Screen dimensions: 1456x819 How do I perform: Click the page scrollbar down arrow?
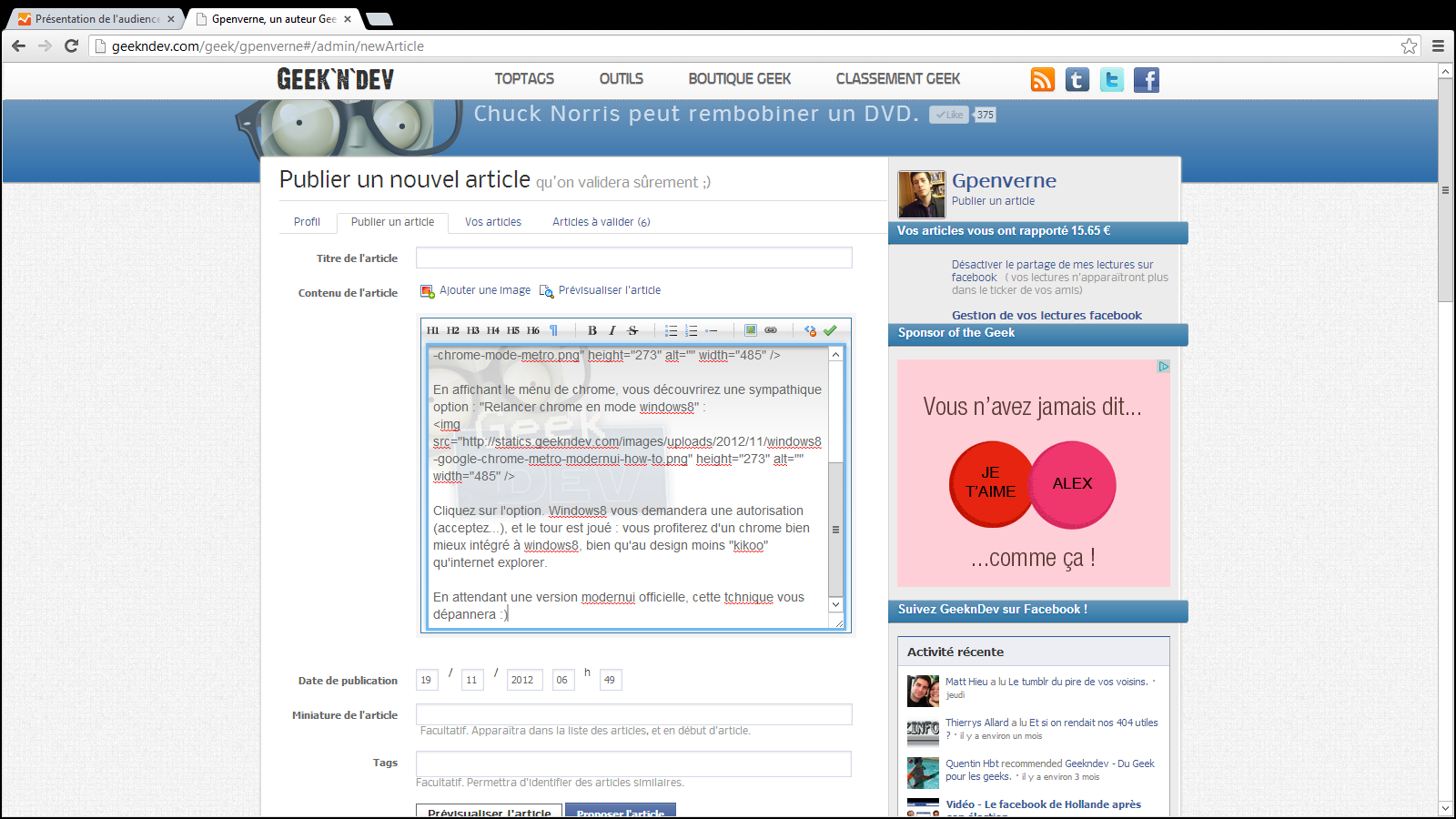click(x=1445, y=808)
